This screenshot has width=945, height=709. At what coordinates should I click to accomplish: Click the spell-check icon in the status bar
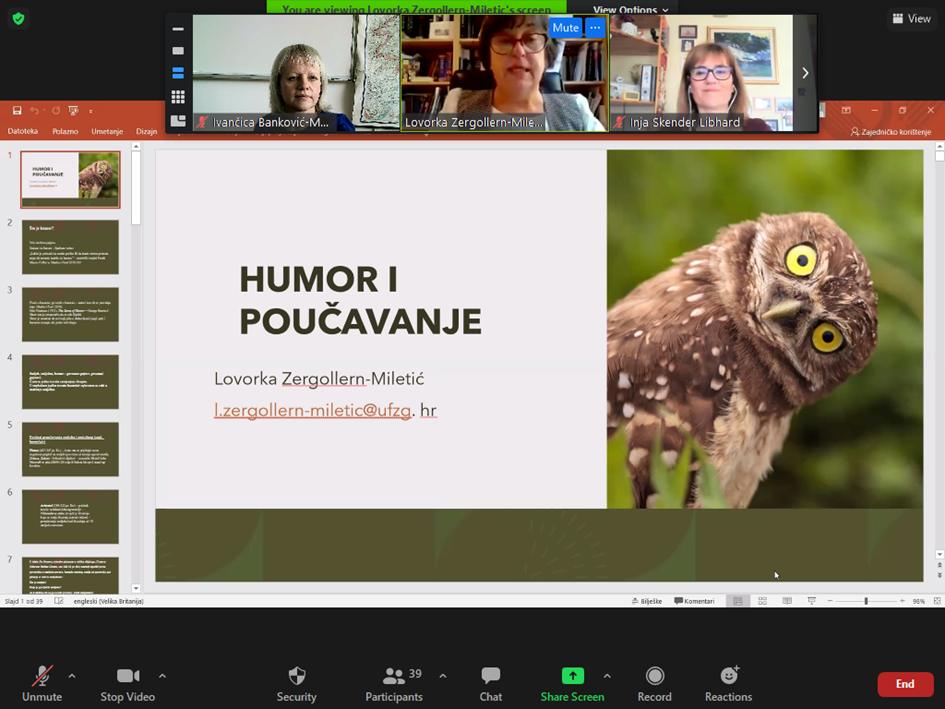[x=58, y=601]
